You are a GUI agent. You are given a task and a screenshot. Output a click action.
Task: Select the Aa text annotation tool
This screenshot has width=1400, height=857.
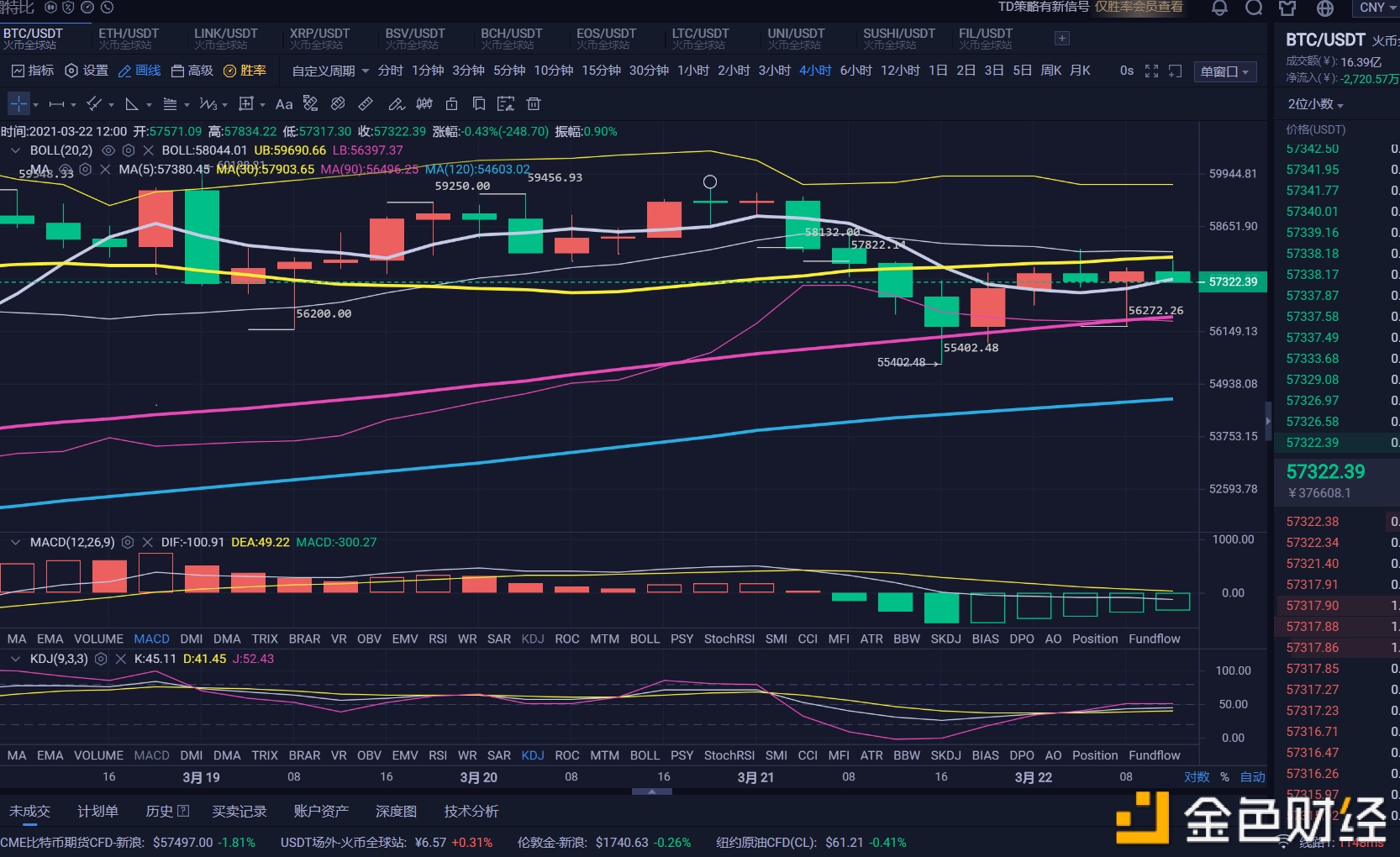283,103
